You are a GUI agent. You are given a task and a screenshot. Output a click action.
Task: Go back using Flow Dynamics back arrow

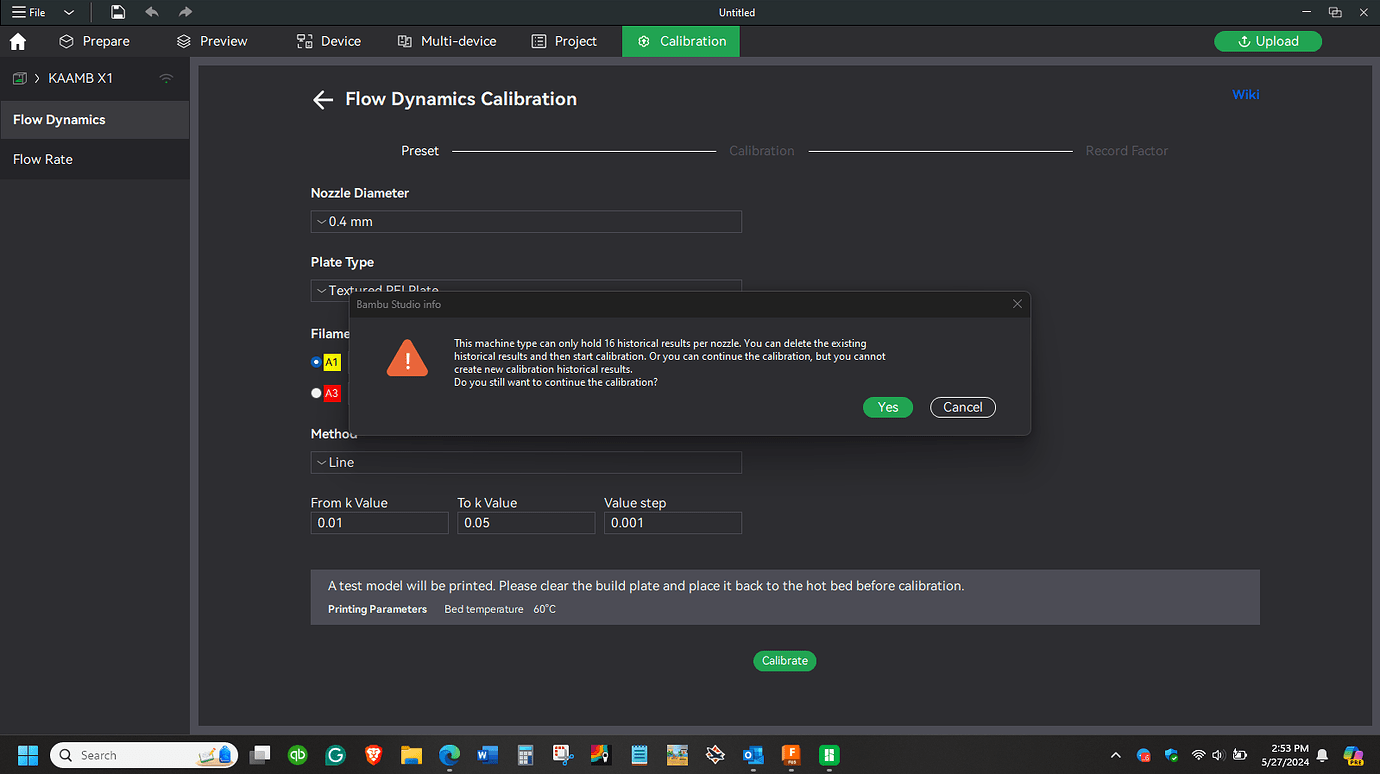coord(322,99)
